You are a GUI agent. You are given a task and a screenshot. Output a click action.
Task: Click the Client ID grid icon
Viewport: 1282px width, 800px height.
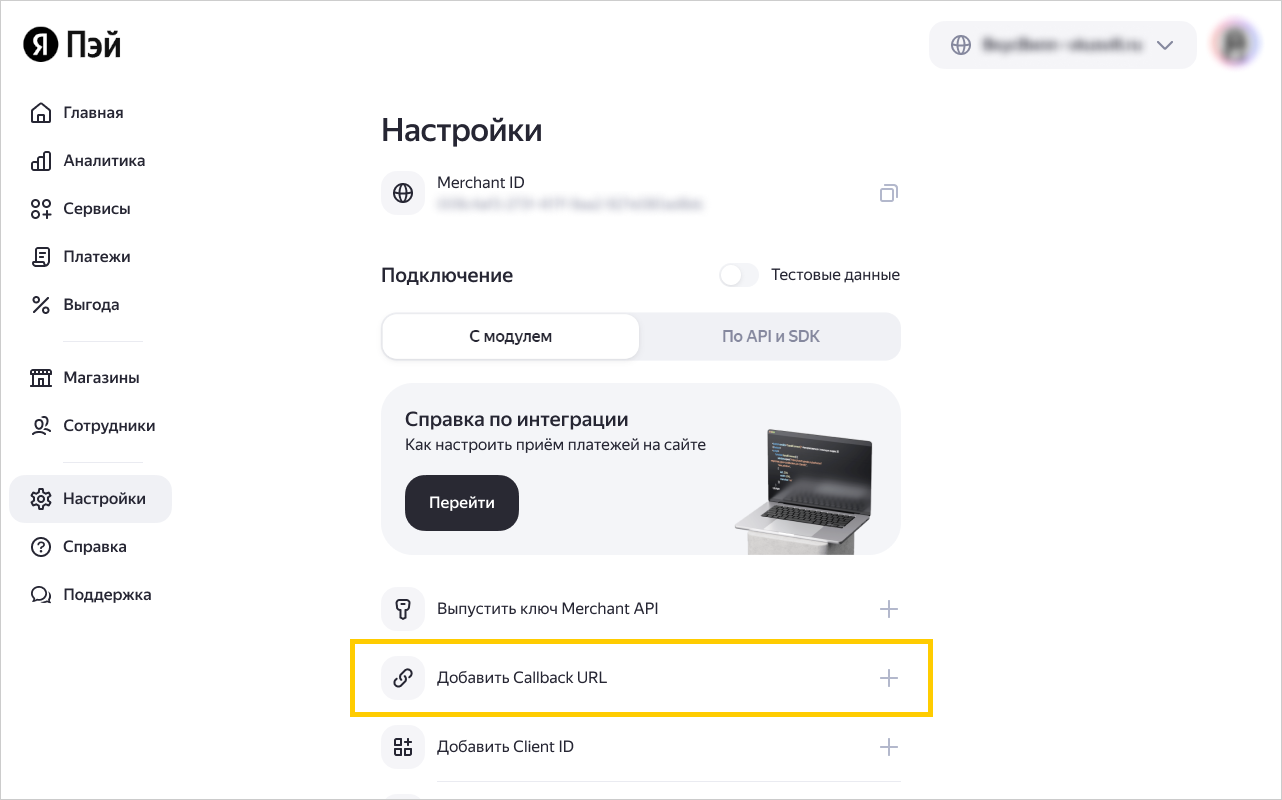tap(403, 747)
